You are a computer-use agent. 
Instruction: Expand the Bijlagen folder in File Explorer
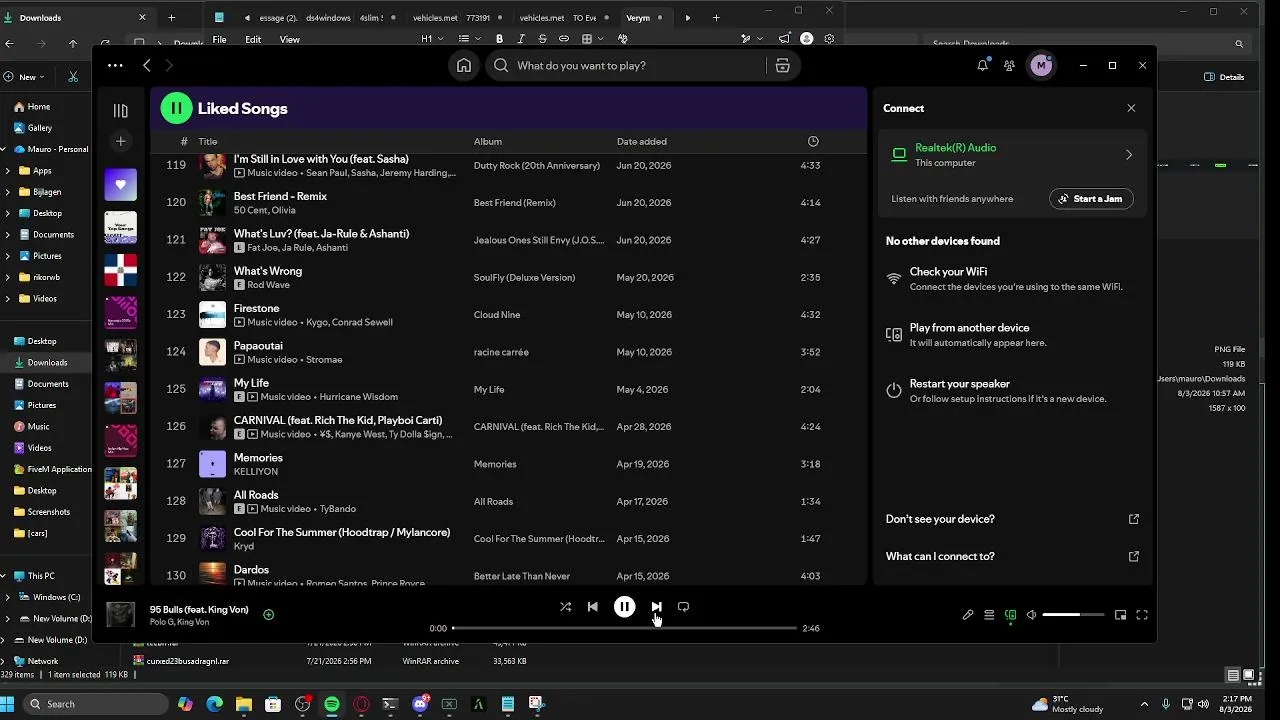(x=8, y=192)
